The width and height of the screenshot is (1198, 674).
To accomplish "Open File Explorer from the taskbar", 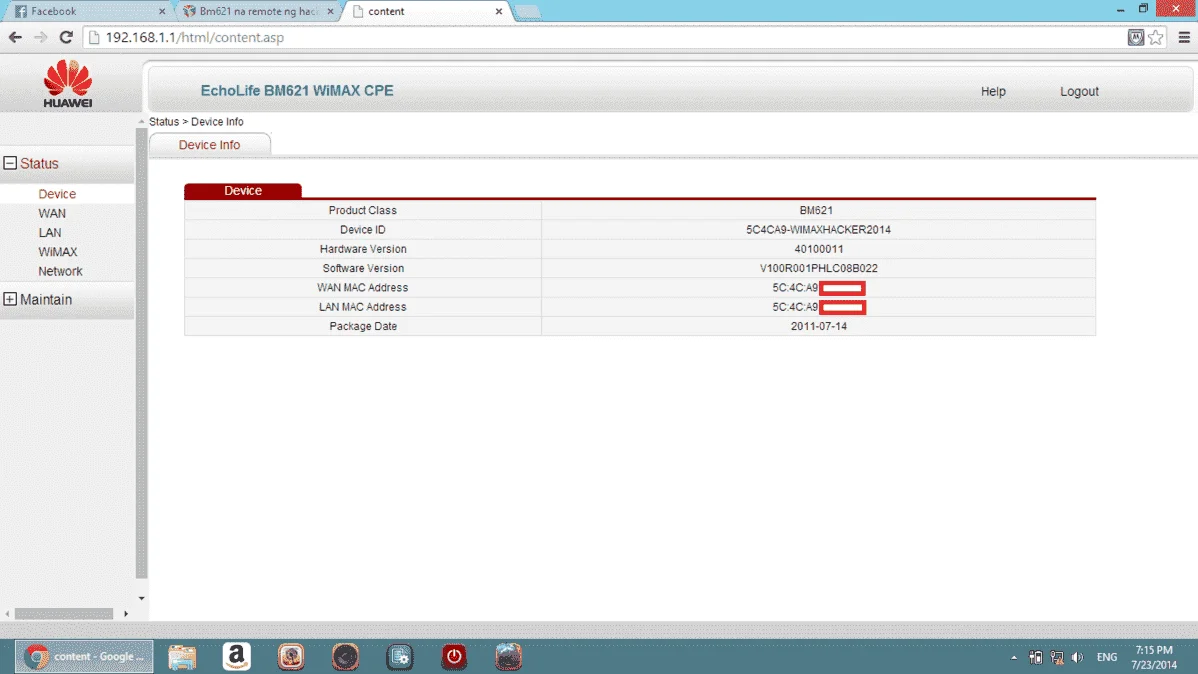I will [182, 656].
